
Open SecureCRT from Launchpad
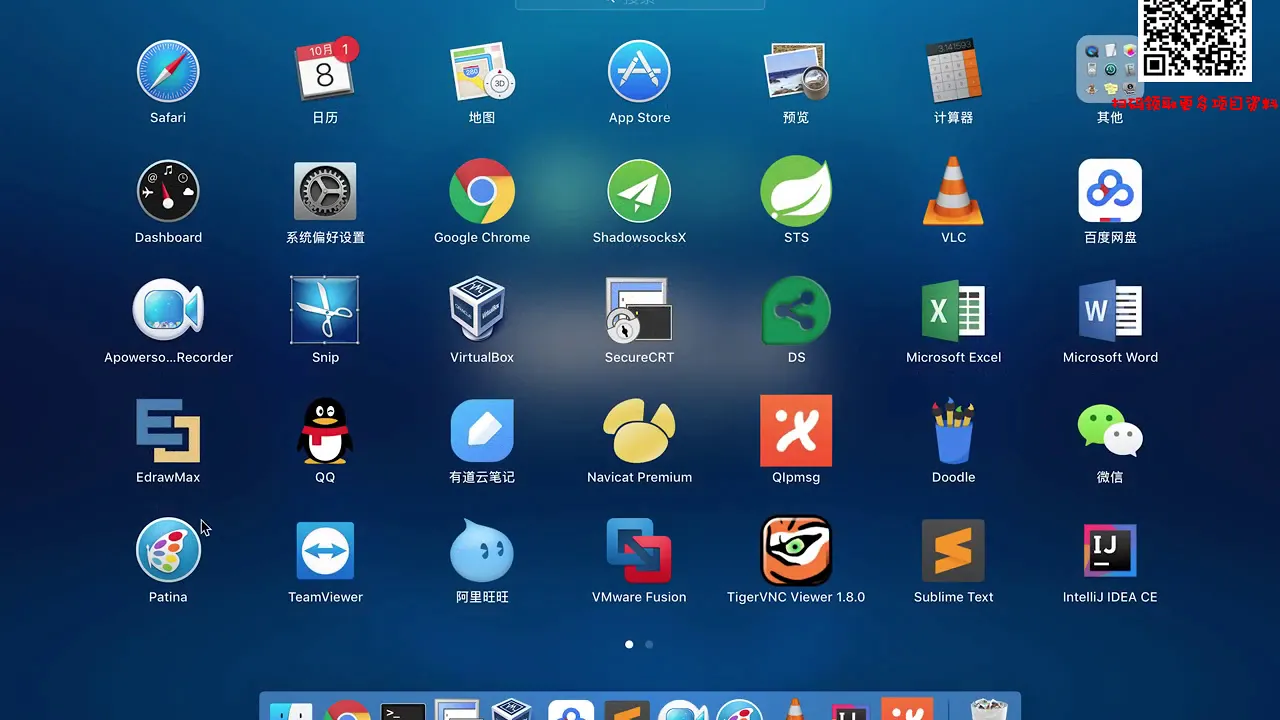639,311
